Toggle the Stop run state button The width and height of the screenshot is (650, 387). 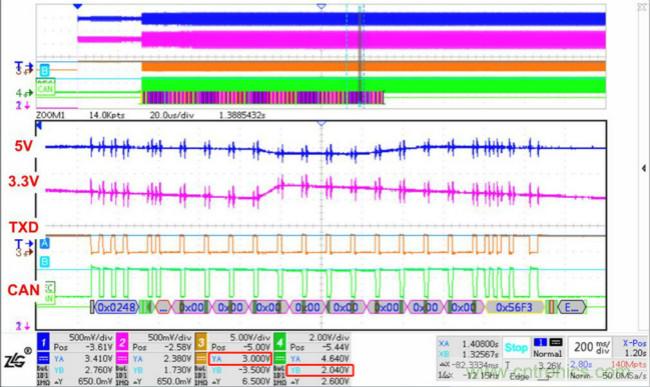pyautogui.click(x=516, y=348)
